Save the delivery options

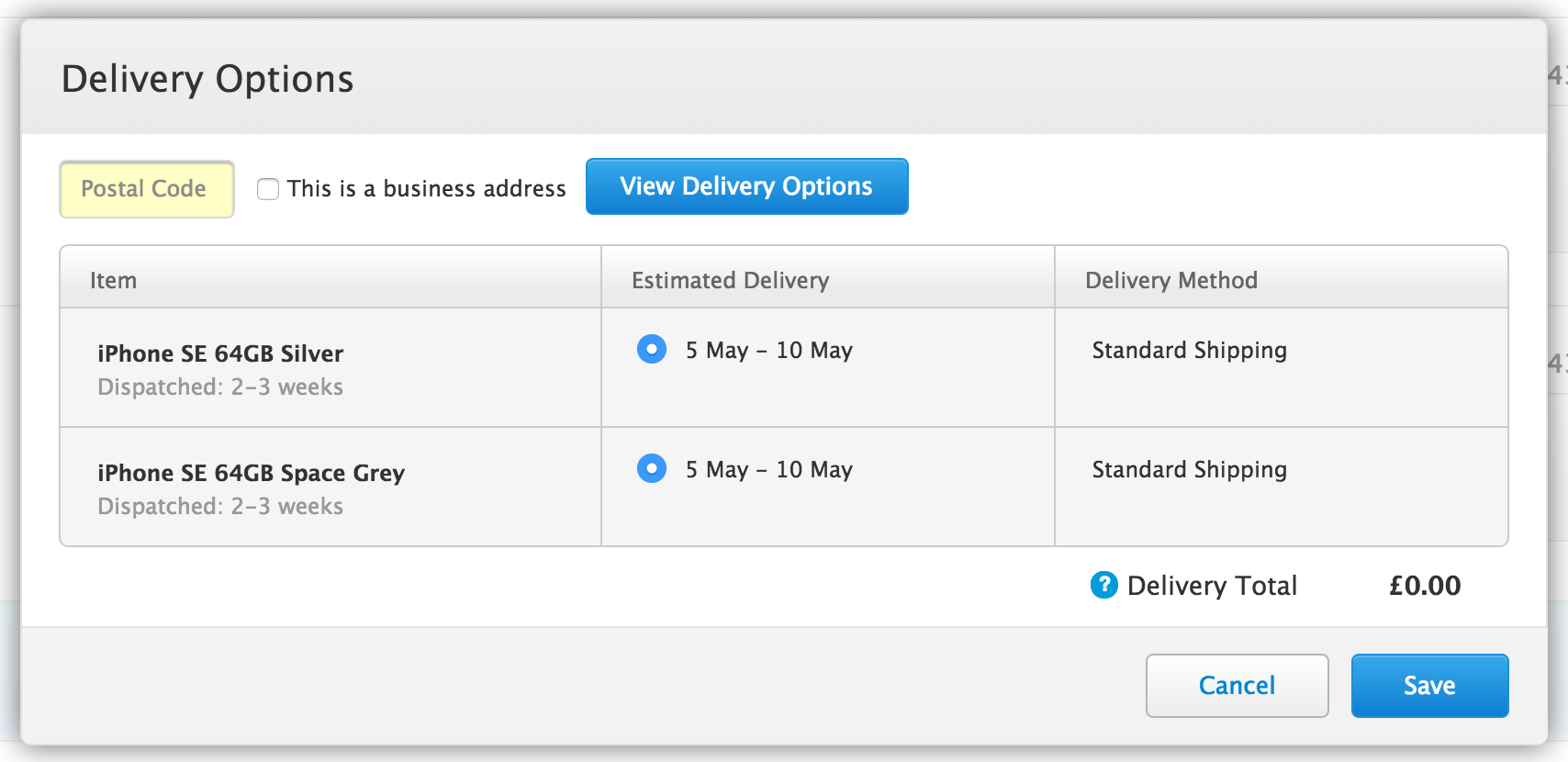point(1429,686)
